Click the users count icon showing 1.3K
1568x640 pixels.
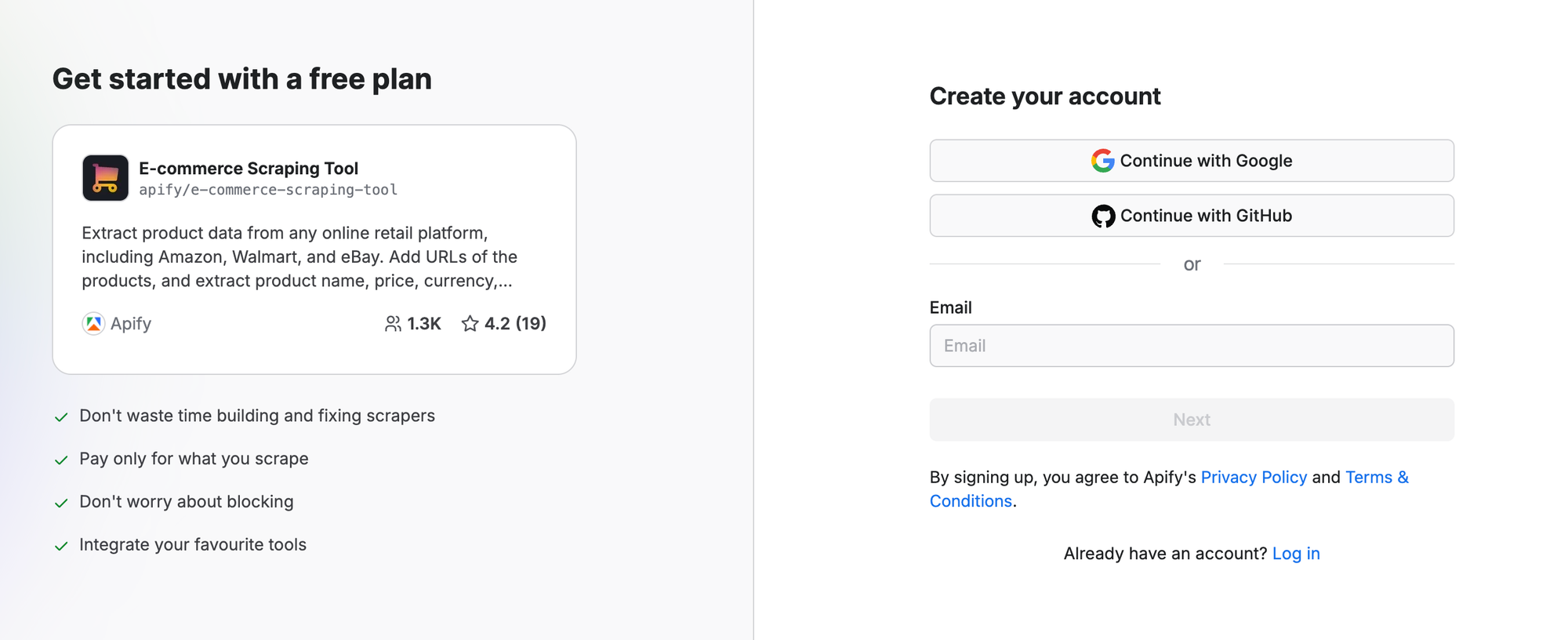pos(393,323)
